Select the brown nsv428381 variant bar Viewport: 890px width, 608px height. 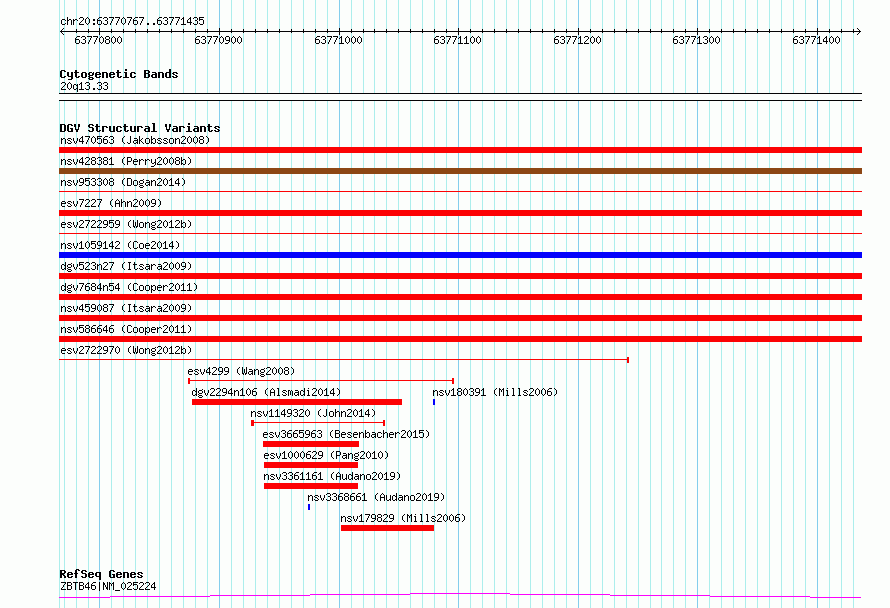460,171
